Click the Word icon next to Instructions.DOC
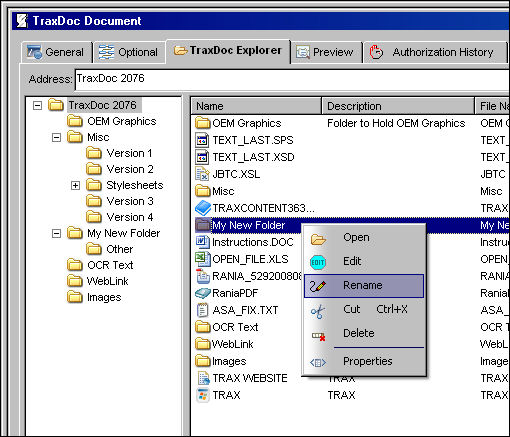This screenshot has height=437, width=510. point(202,242)
